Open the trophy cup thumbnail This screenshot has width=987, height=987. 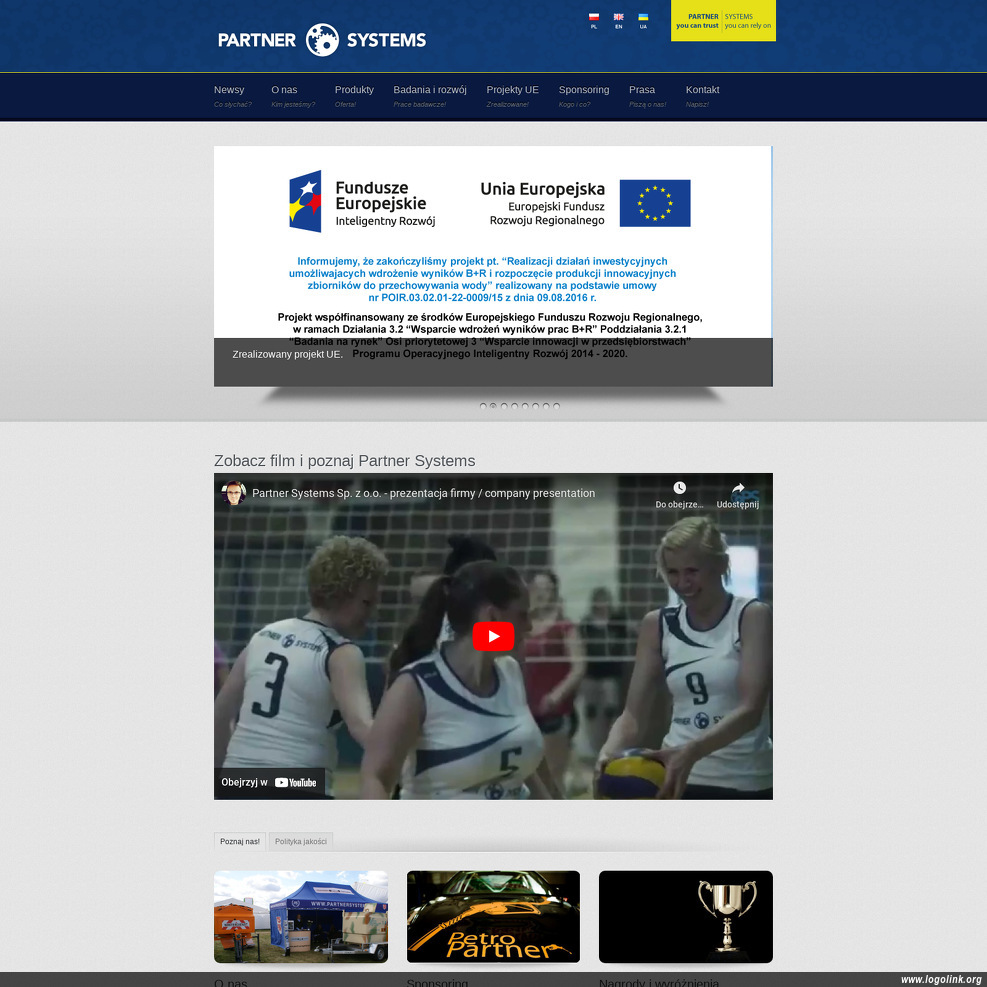[x=685, y=916]
